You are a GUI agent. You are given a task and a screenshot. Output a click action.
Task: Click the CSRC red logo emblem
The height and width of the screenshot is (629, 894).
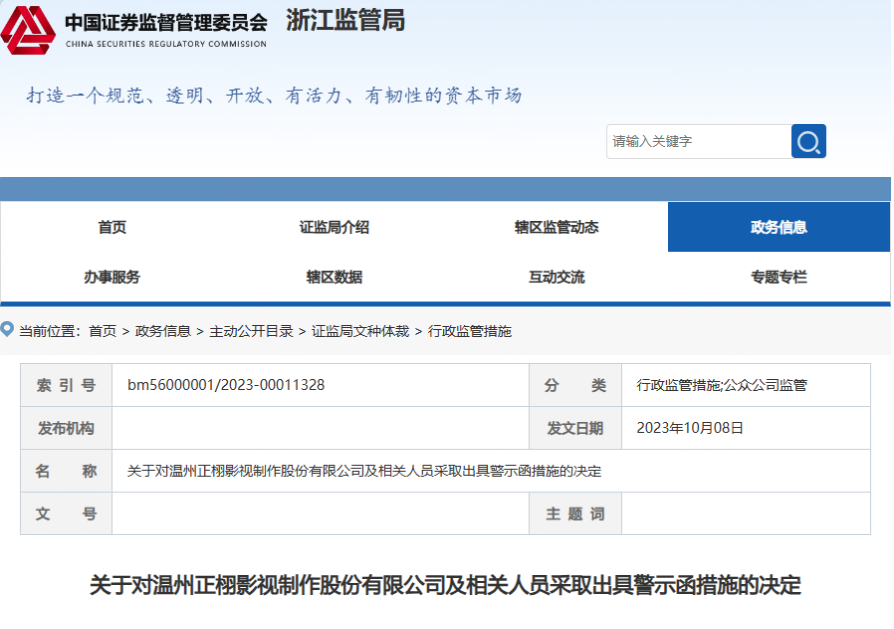point(28,30)
